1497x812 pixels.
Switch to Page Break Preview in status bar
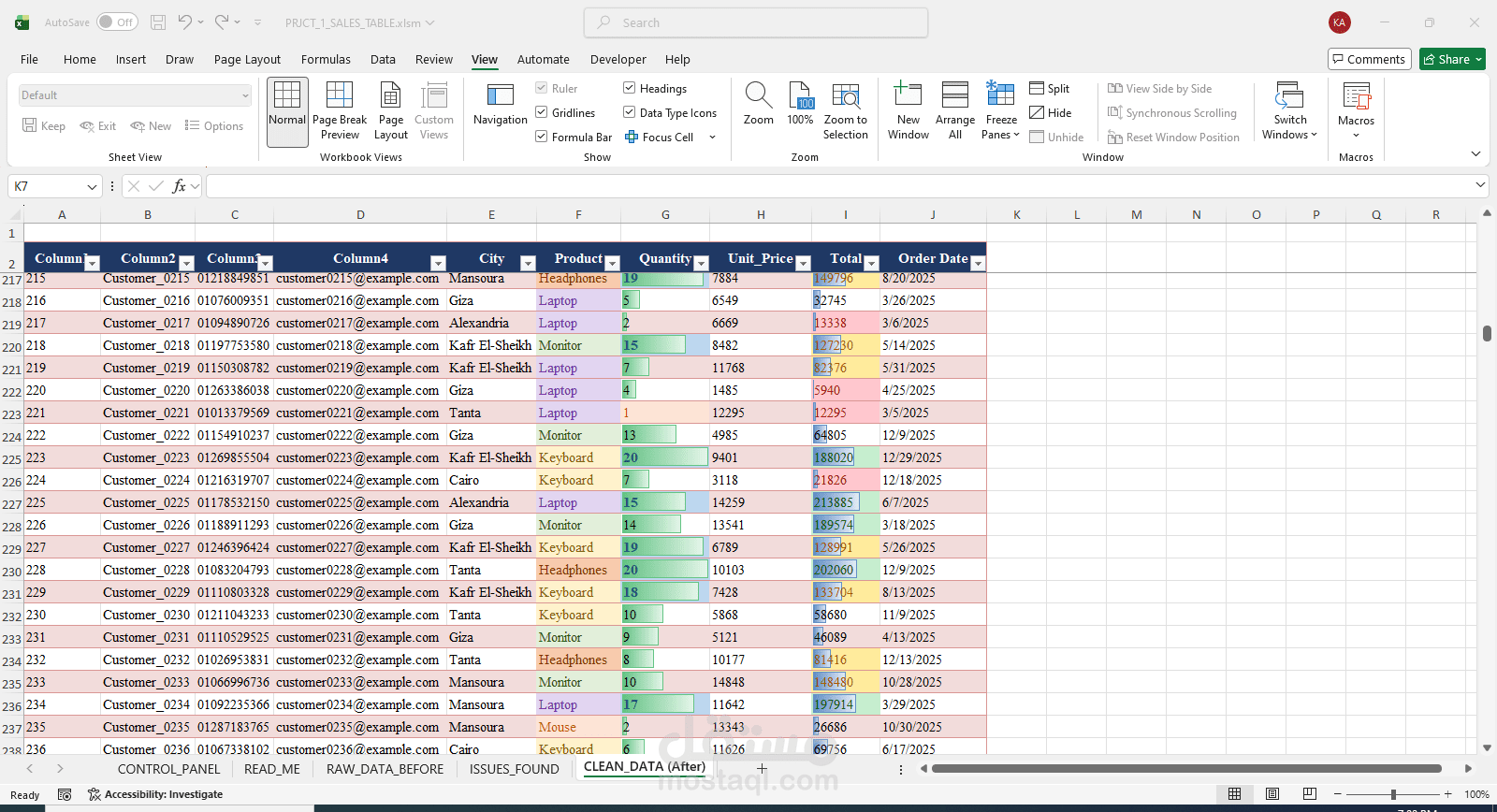tap(1309, 794)
